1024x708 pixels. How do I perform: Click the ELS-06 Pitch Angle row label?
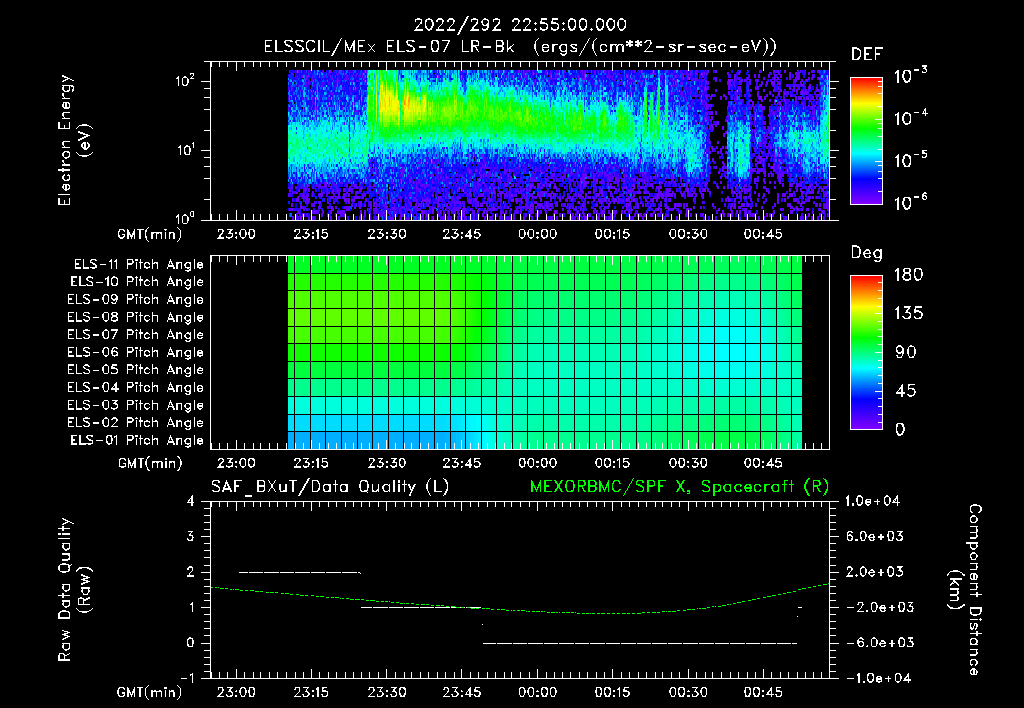point(135,353)
